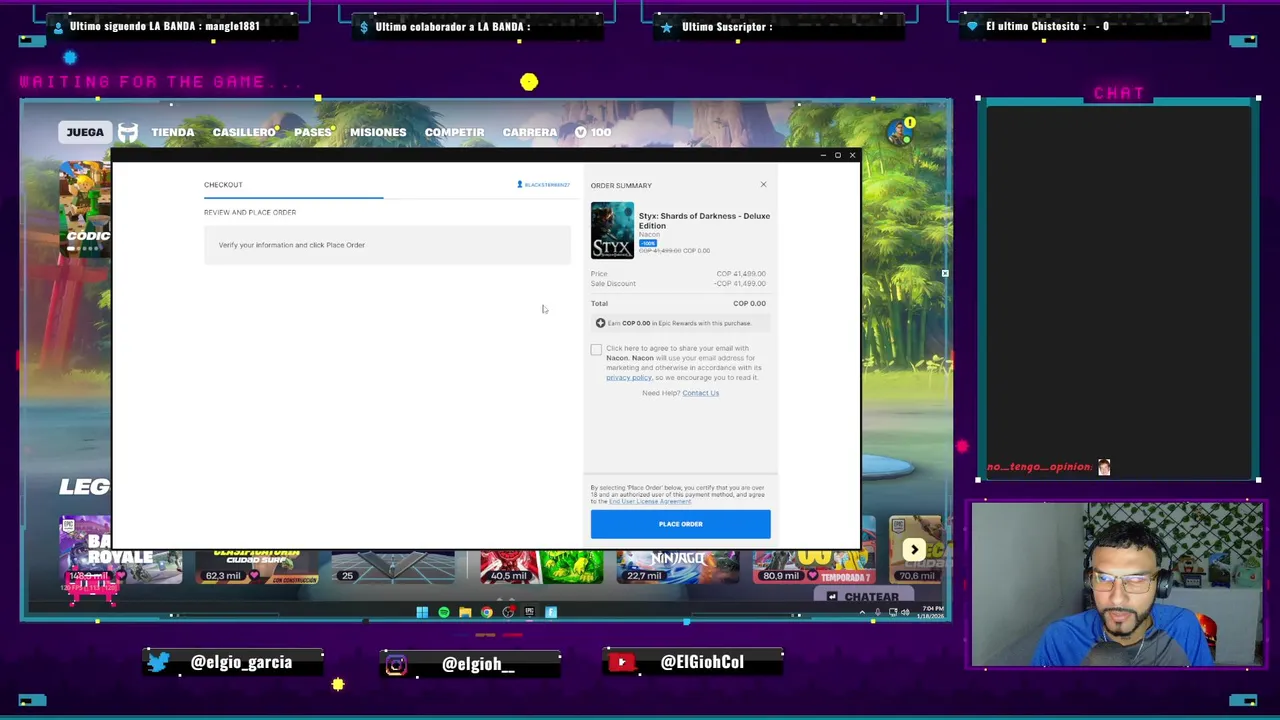Click the light-blue app icon on taskbar
This screenshot has height=720, width=1280.
pos(551,612)
